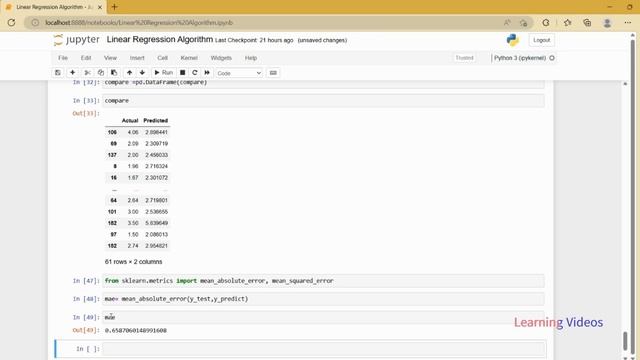The width and height of the screenshot is (640, 360).
Task: Click the cell containing compare
Action: [323, 100]
